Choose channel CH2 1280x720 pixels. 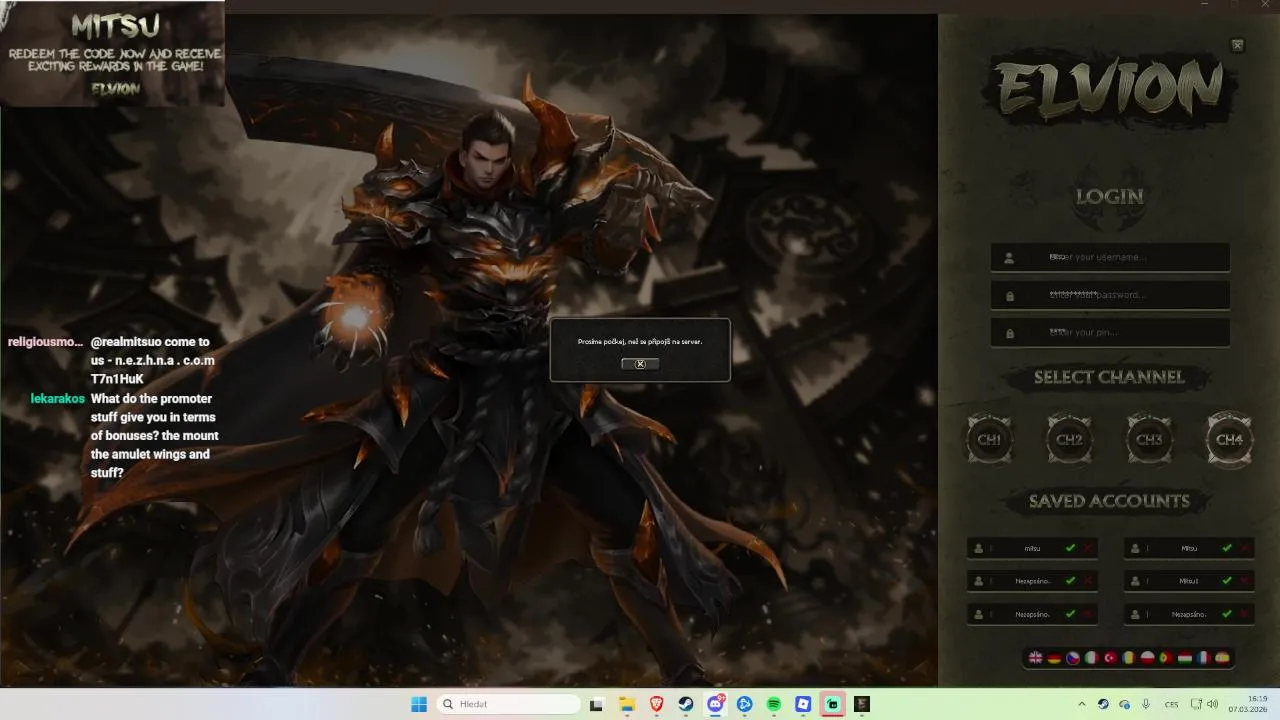click(1069, 439)
